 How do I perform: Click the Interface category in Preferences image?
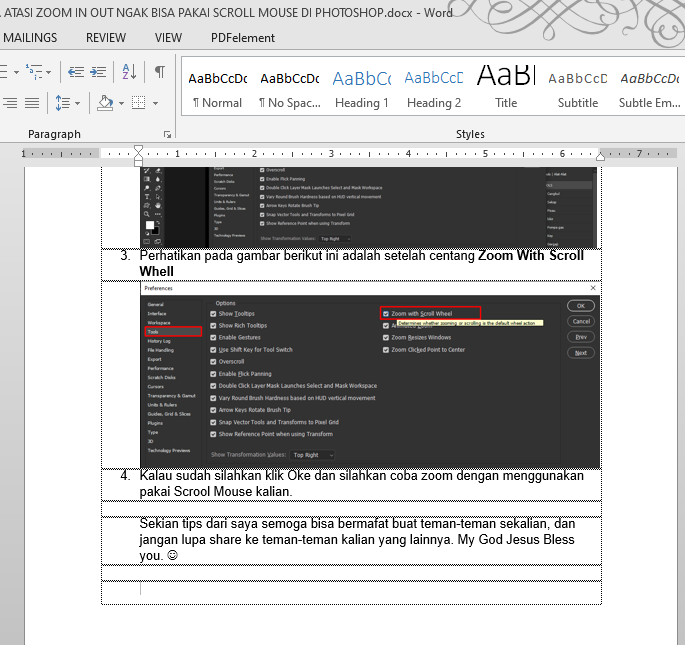157,314
